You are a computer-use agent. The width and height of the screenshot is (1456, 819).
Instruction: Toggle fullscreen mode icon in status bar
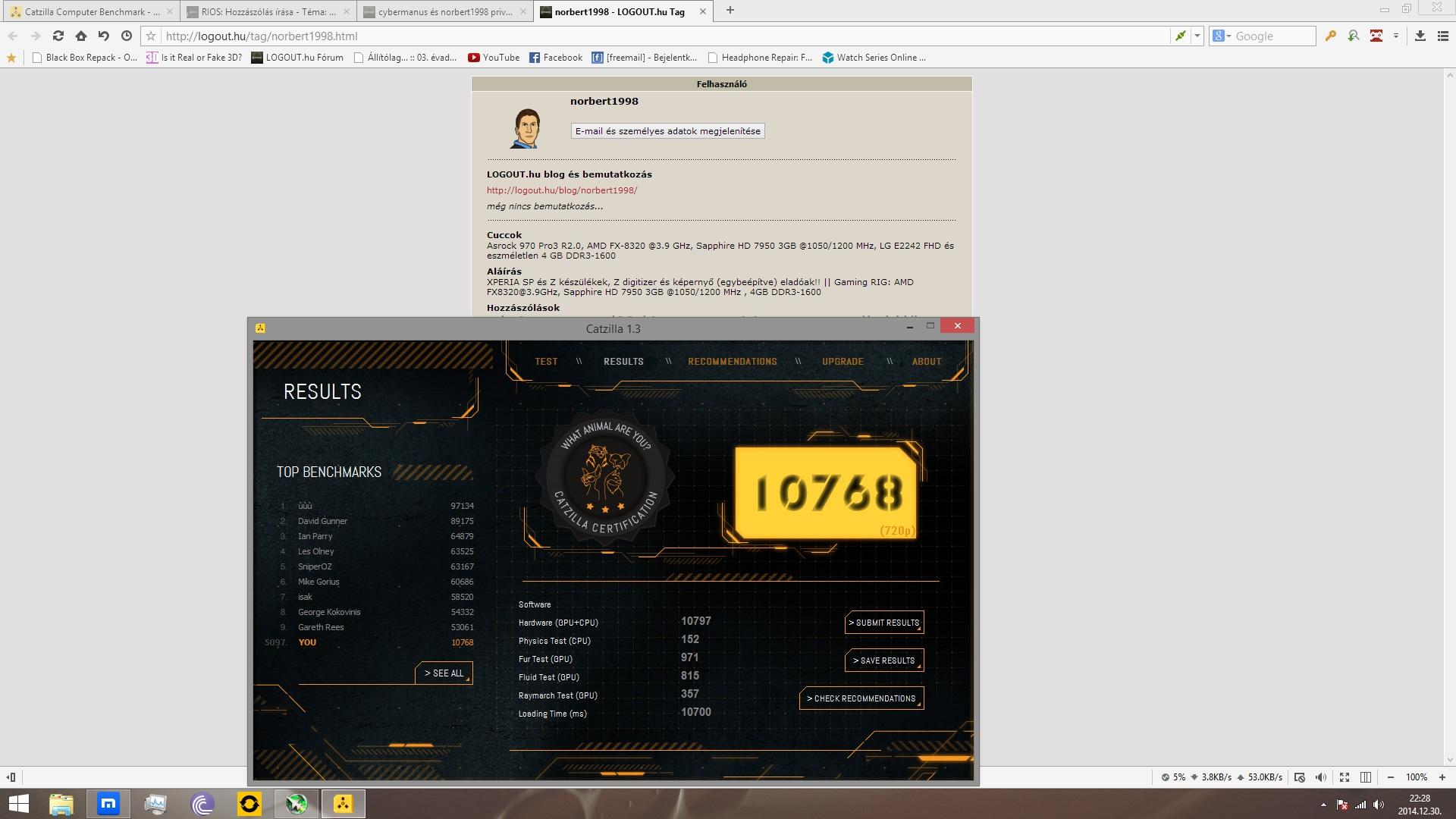(1345, 777)
